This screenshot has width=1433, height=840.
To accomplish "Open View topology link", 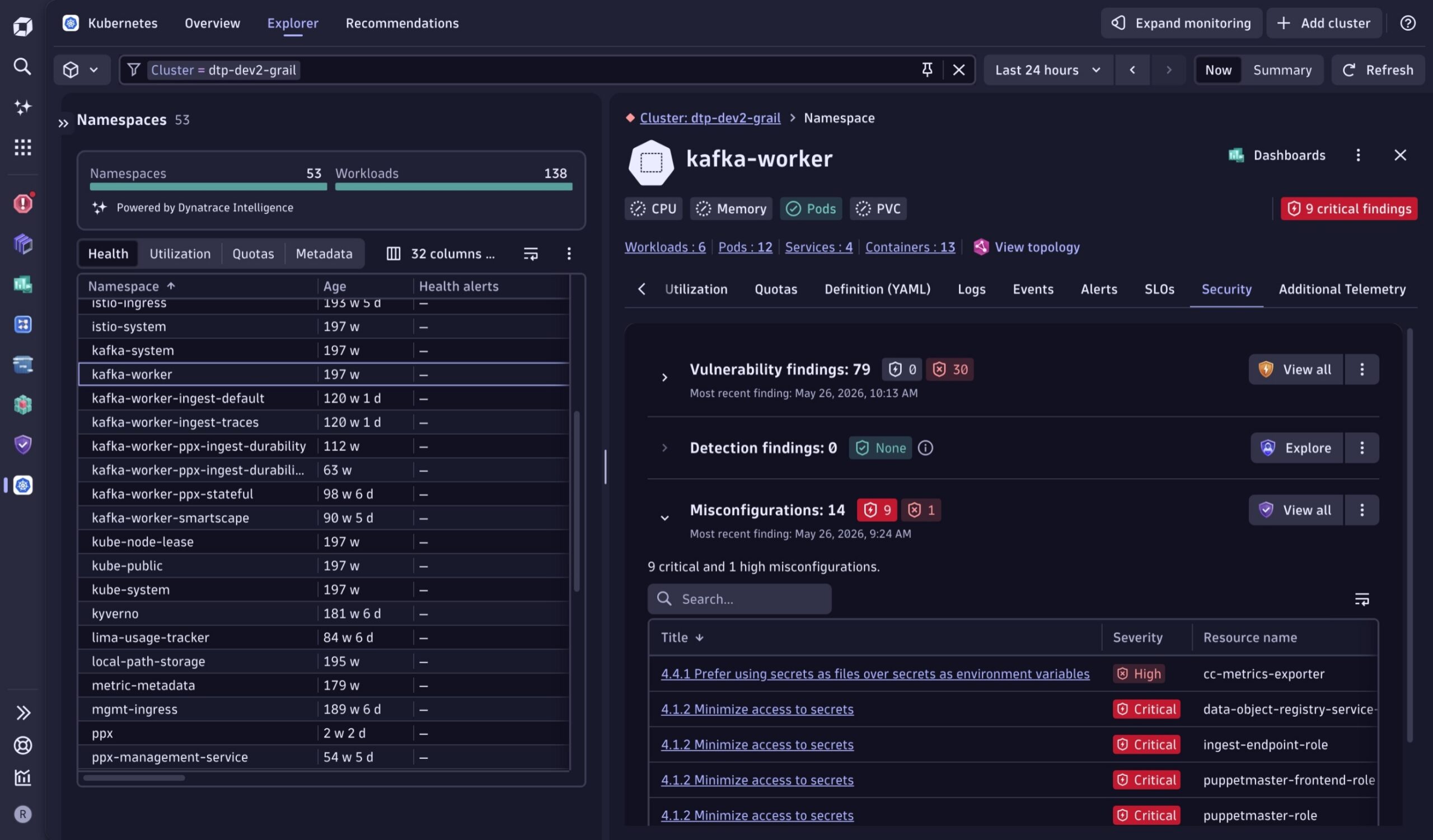I will coord(1027,247).
